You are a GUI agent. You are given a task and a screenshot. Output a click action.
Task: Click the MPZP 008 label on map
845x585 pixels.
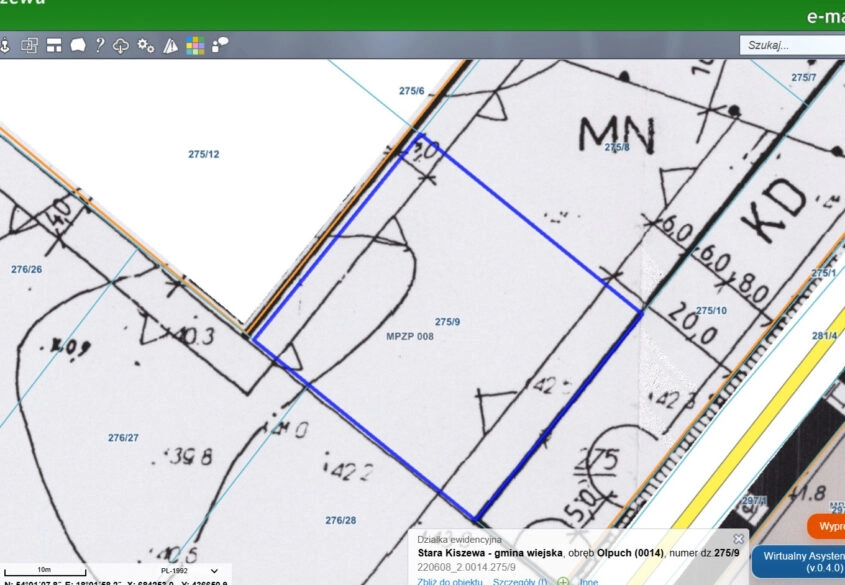[410, 337]
